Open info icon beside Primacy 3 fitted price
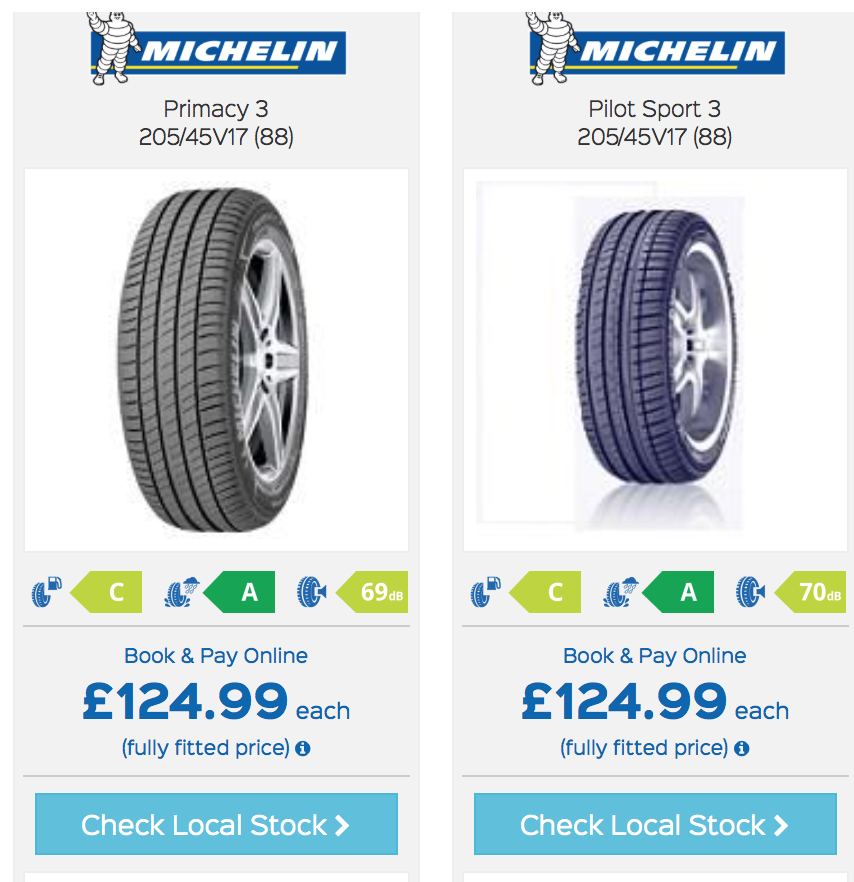The width and height of the screenshot is (854, 882). click(303, 748)
